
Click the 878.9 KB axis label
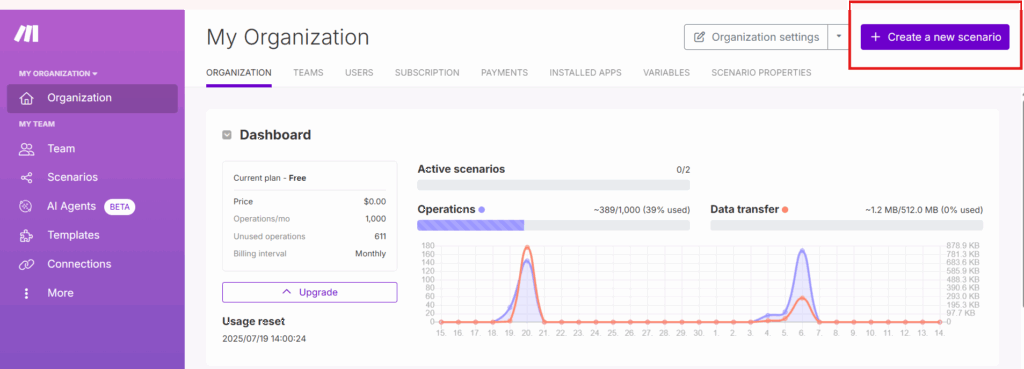(x=963, y=246)
